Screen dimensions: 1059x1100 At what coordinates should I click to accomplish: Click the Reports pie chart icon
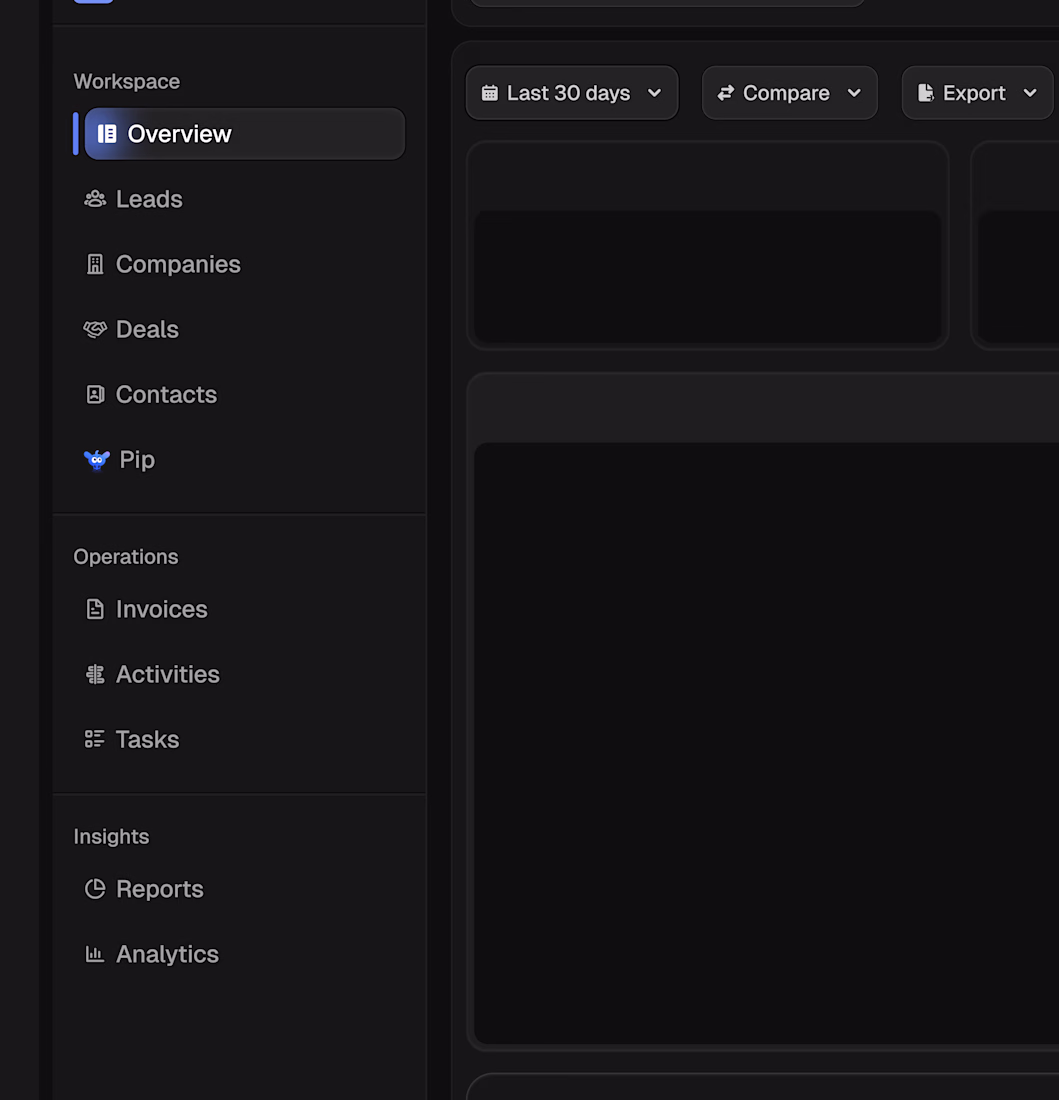click(x=95, y=889)
